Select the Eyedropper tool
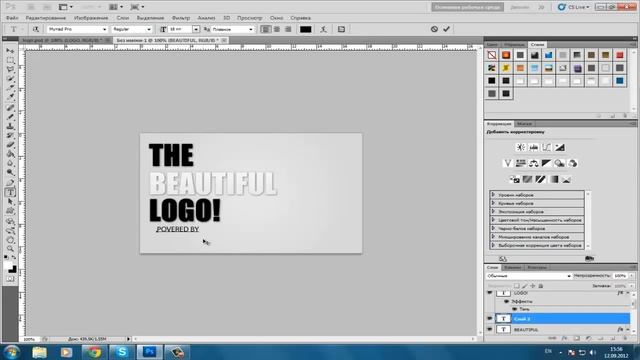The image size is (640, 360). [10, 97]
